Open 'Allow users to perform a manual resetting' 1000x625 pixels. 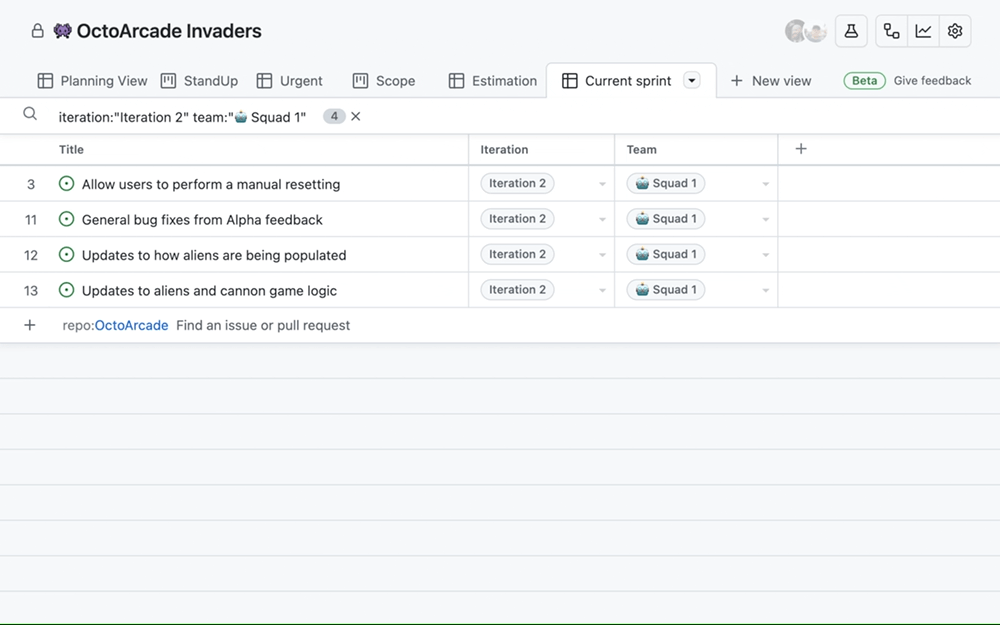pos(211,184)
